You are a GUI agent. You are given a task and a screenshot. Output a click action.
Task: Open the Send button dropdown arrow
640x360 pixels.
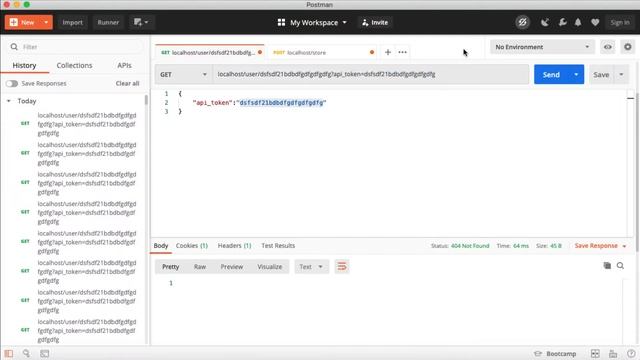(576, 75)
